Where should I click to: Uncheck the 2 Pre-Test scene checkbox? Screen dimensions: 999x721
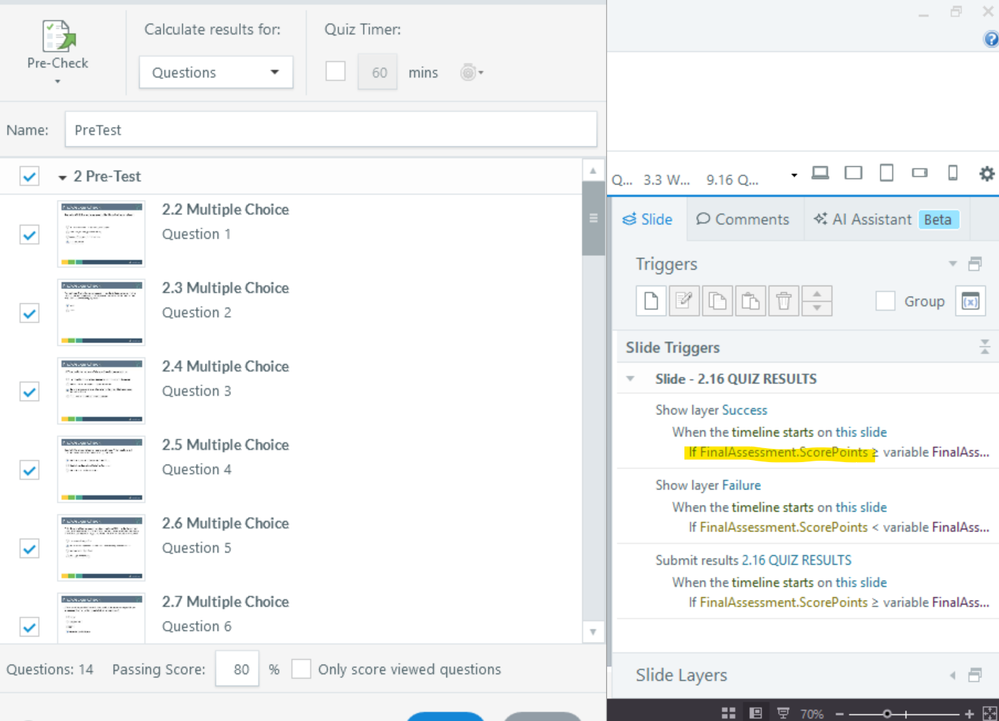[29, 176]
